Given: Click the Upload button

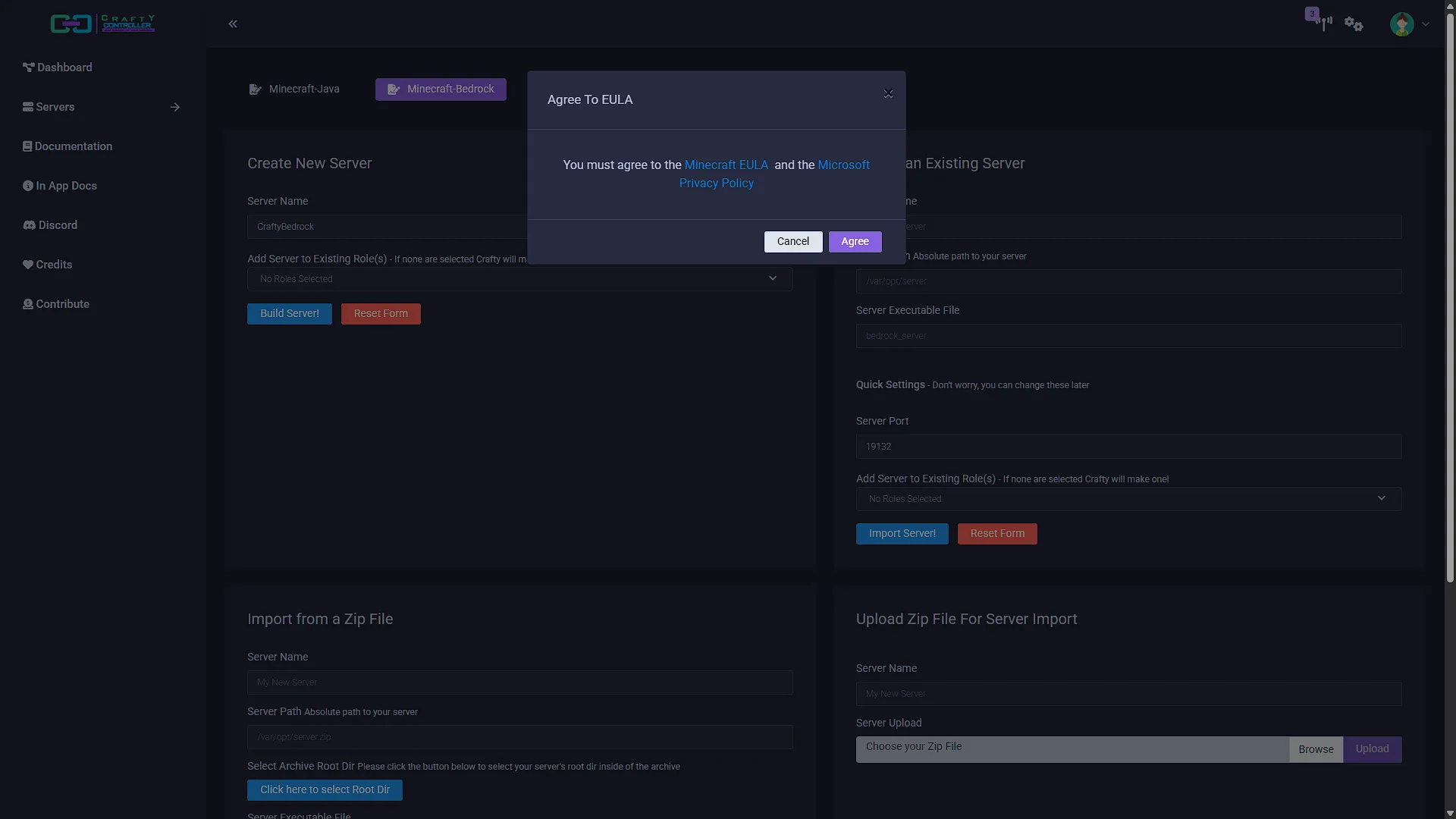Looking at the screenshot, I should click(x=1373, y=749).
